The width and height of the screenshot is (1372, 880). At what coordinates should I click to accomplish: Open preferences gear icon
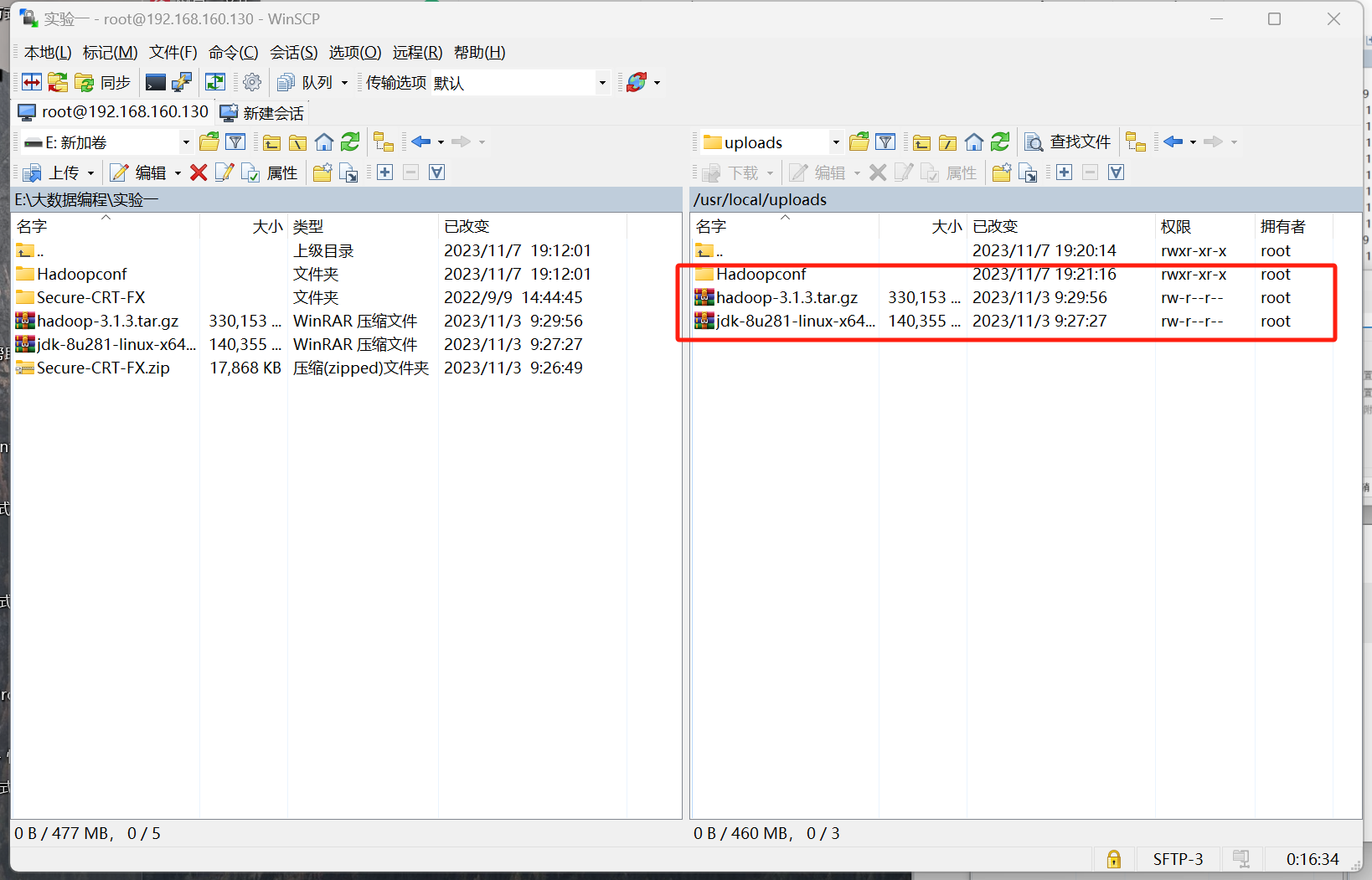[252, 82]
